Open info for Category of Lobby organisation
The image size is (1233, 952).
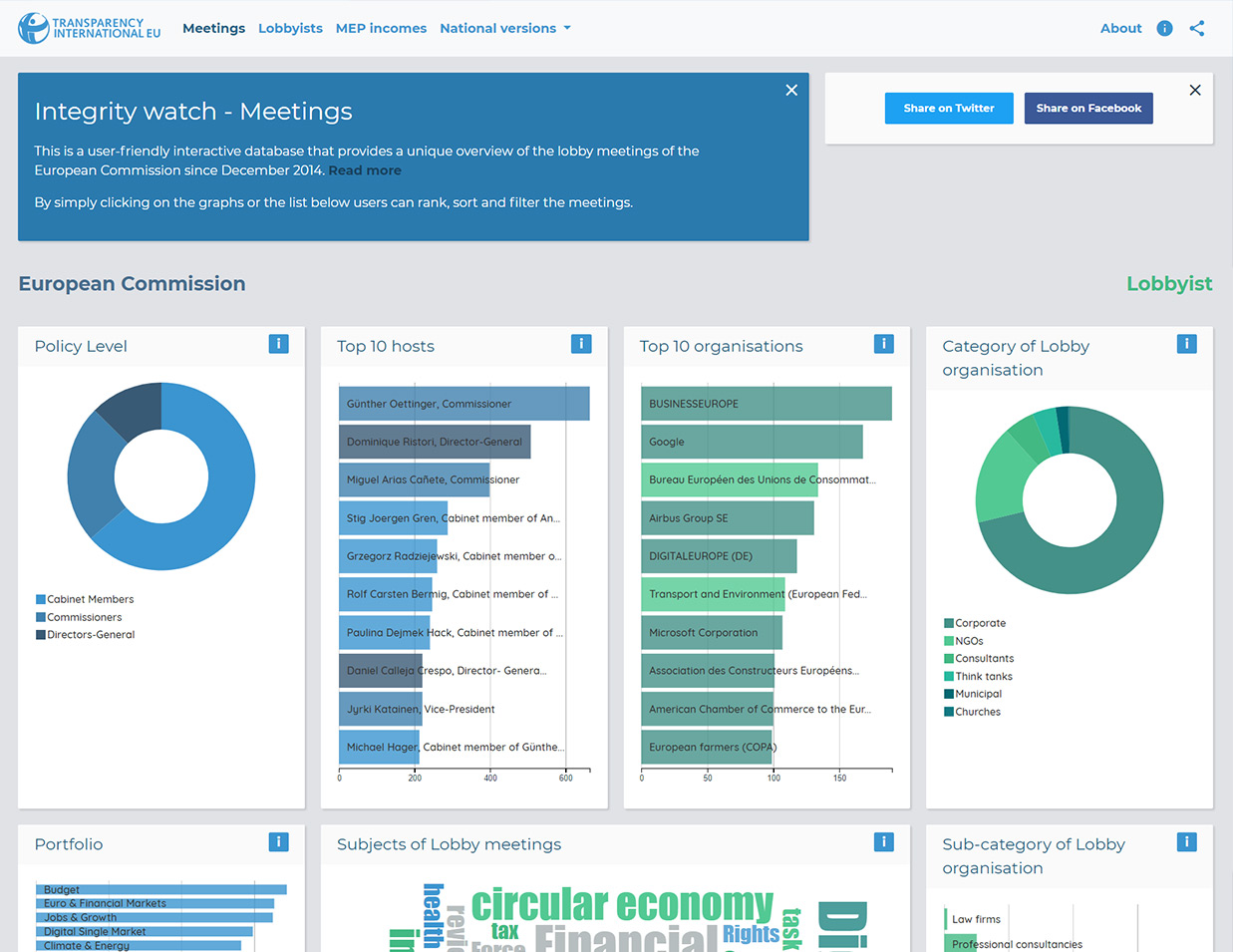pos(1186,344)
